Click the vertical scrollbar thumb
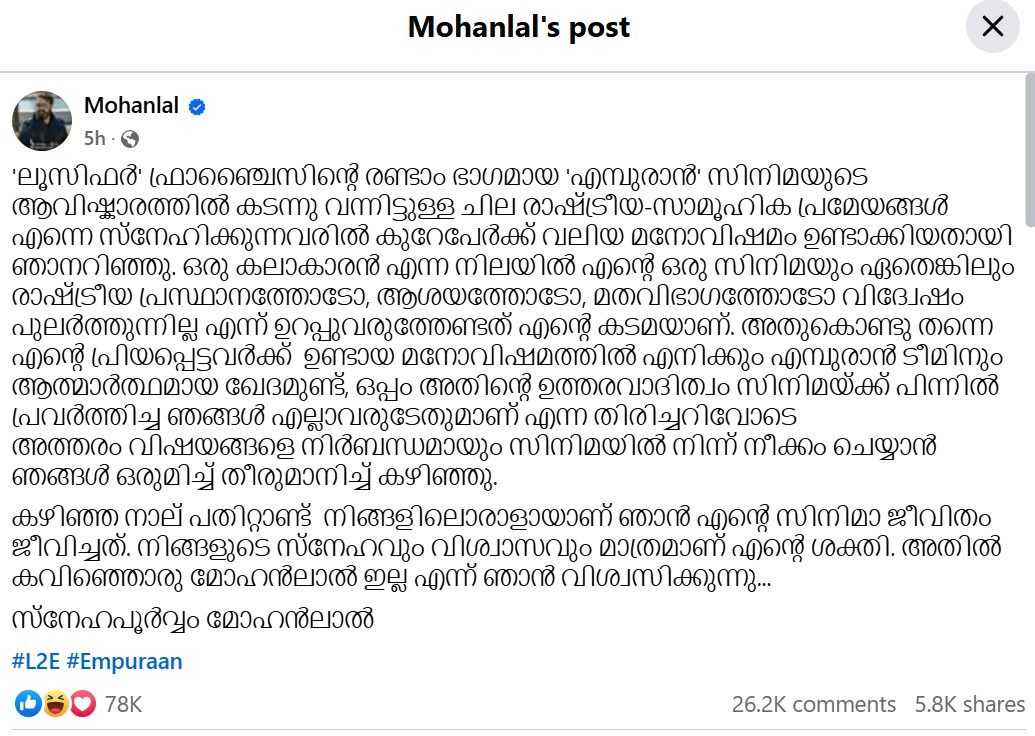 (1029, 150)
